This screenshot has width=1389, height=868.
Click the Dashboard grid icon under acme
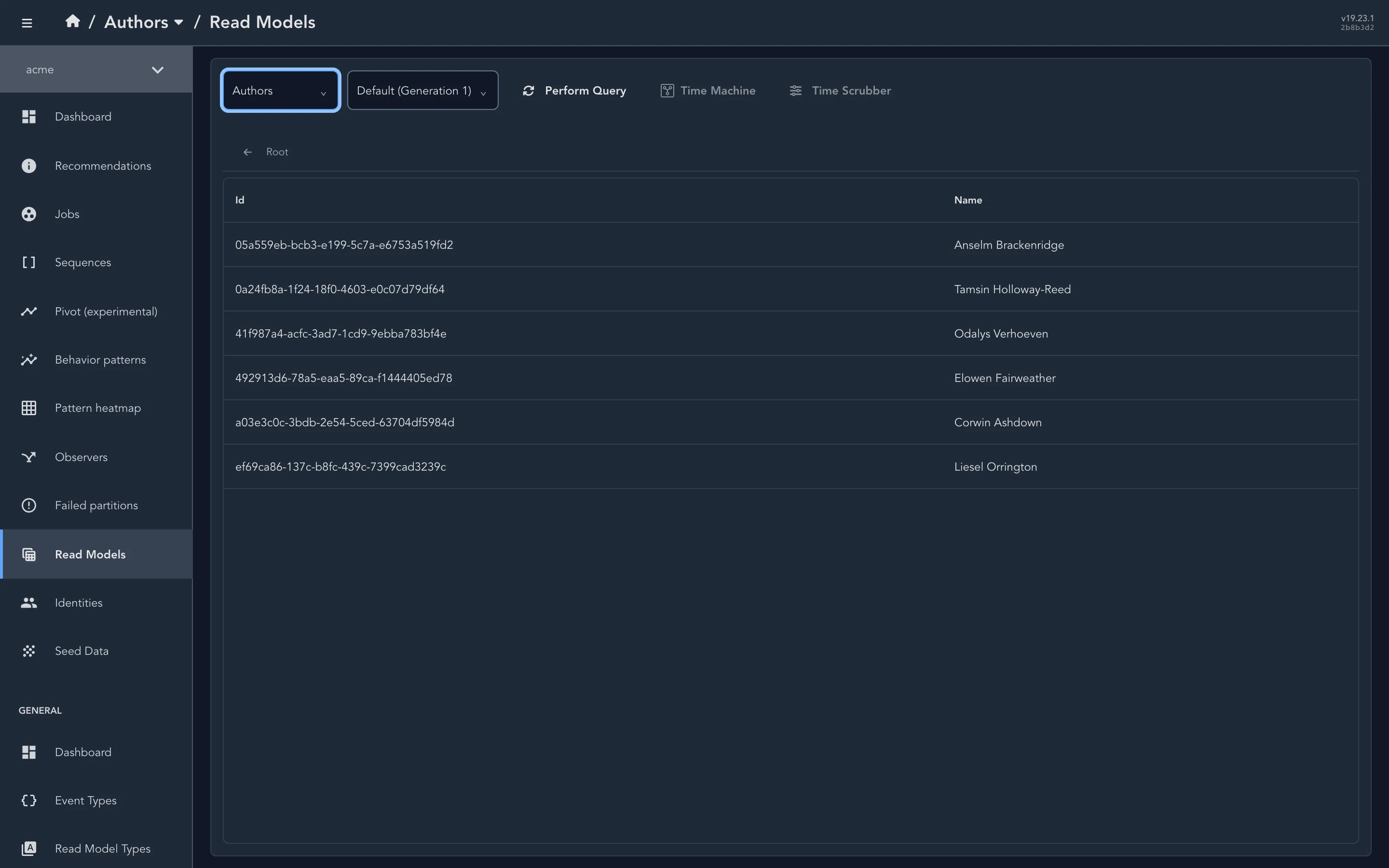29,117
